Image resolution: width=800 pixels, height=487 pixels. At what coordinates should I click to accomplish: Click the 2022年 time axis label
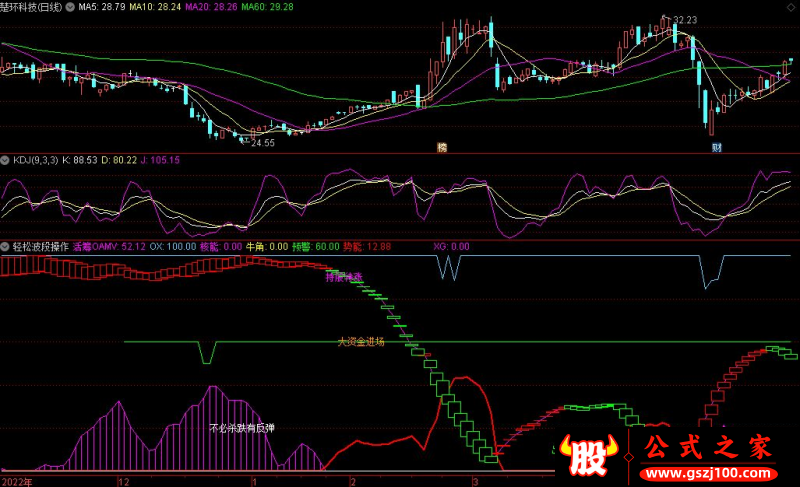pyautogui.click(x=17, y=482)
